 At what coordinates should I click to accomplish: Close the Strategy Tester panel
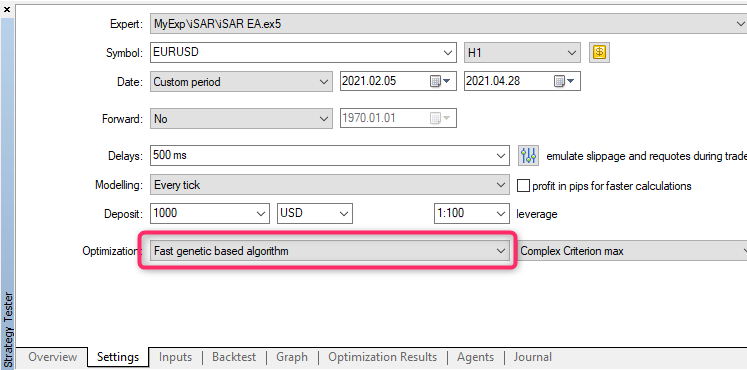7,9
